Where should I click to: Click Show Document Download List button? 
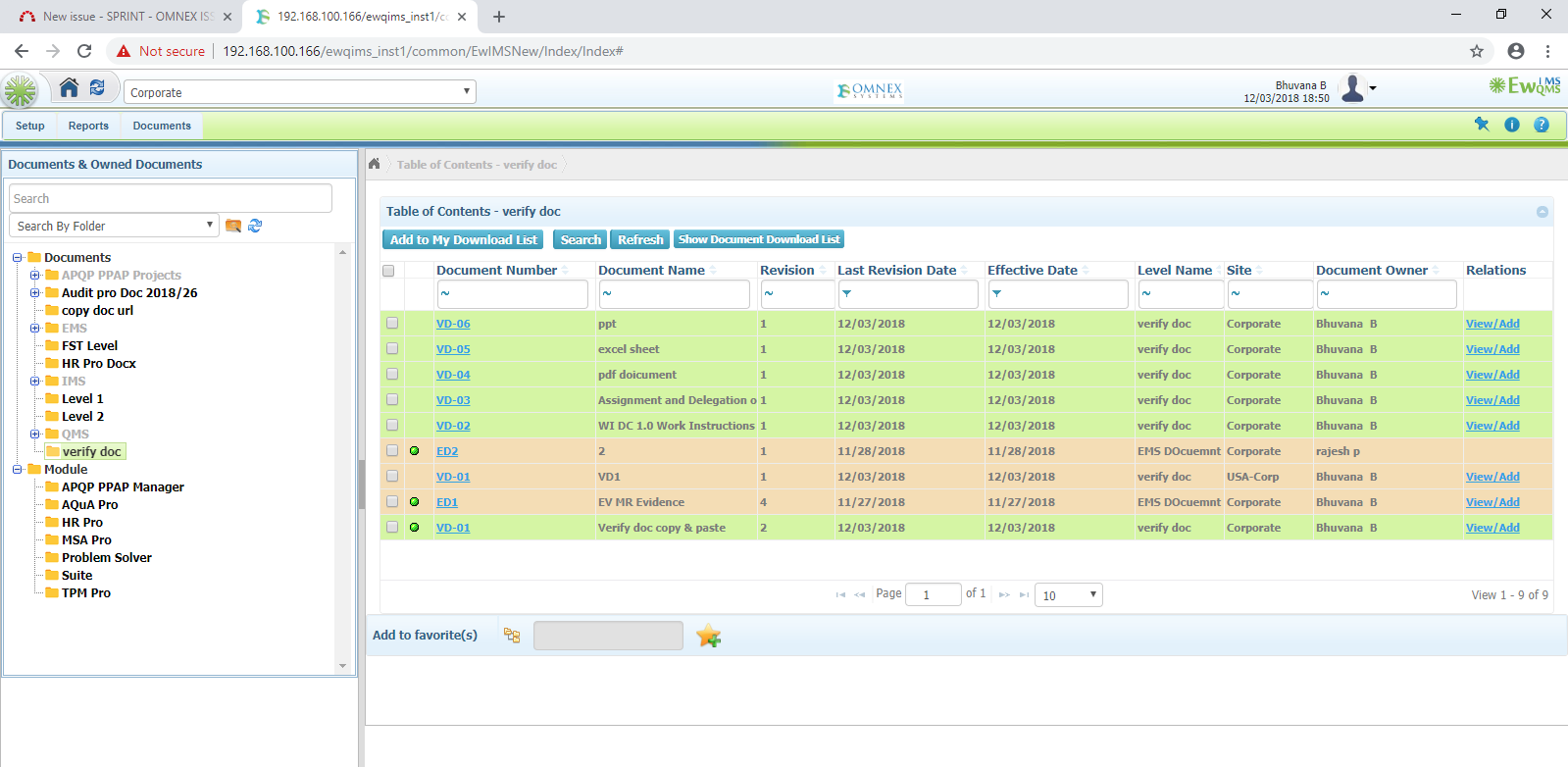coord(759,239)
